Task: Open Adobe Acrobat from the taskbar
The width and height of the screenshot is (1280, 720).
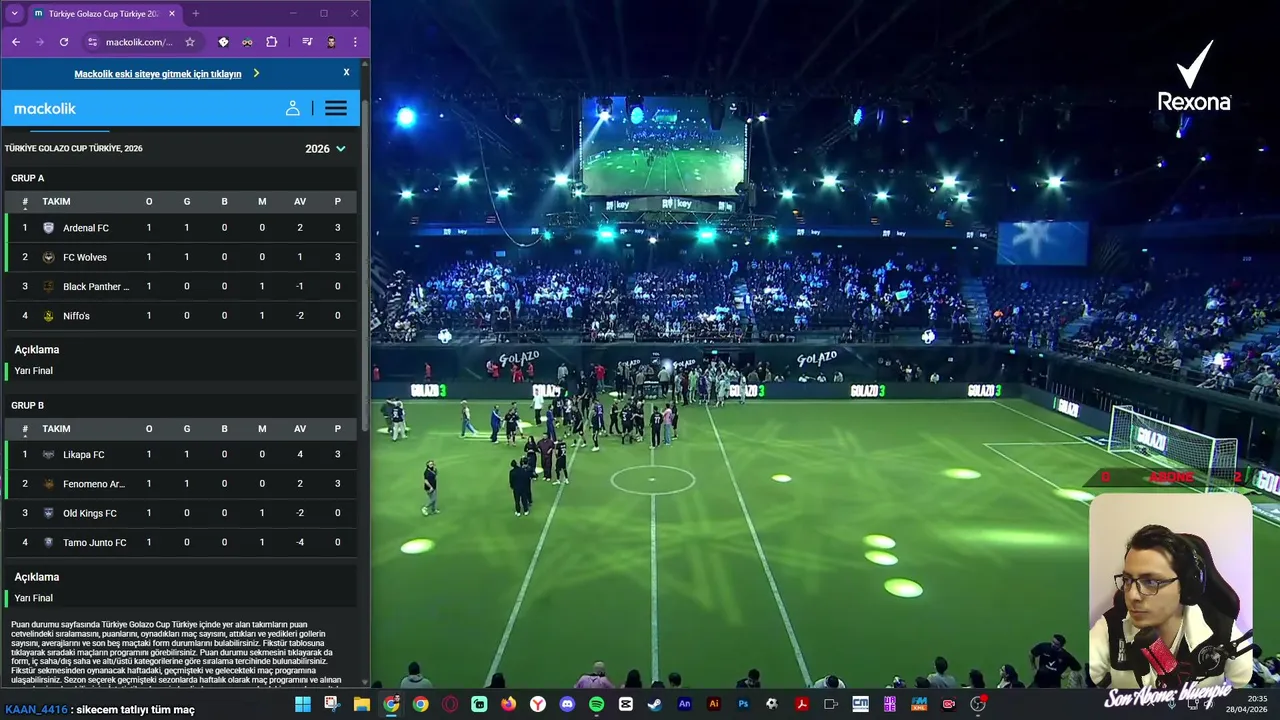Action: 802,704
